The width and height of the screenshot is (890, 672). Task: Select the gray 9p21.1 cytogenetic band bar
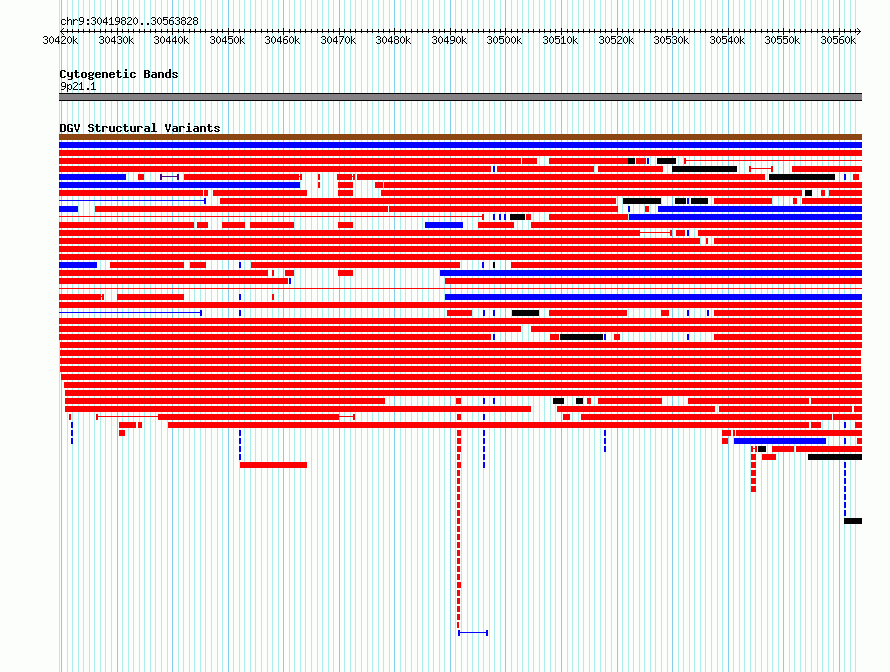click(460, 97)
